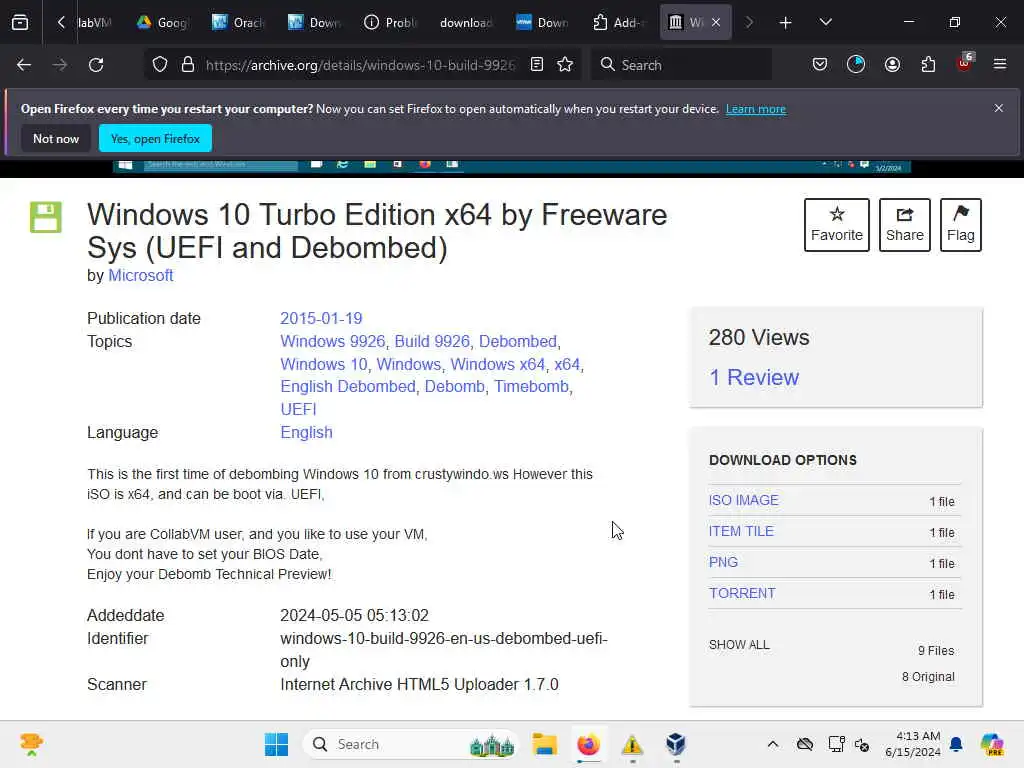Image resolution: width=1024 pixels, height=768 pixels.
Task: Open the warning triangle app in taskbar
Action: click(x=632, y=744)
